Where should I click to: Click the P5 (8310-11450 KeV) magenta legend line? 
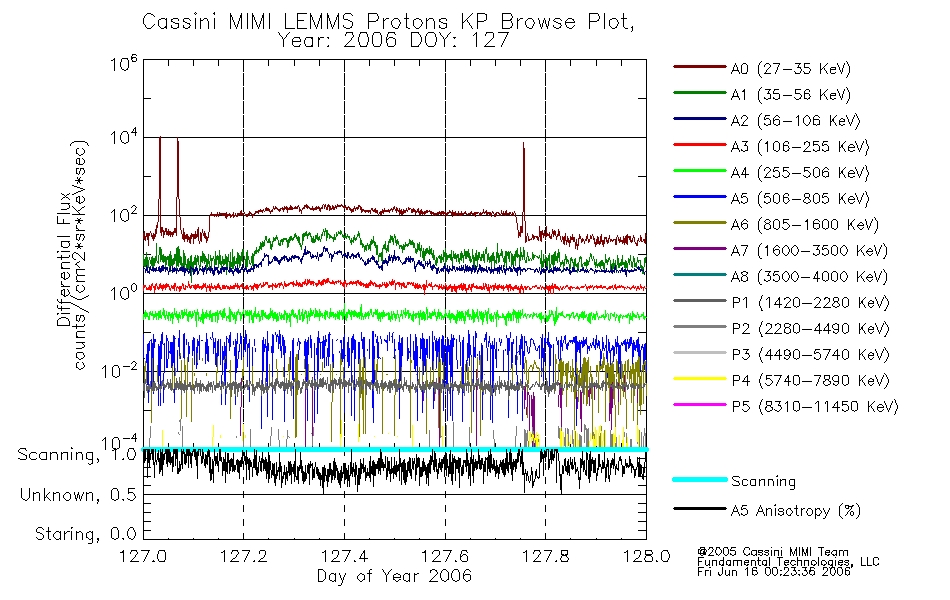tap(699, 405)
